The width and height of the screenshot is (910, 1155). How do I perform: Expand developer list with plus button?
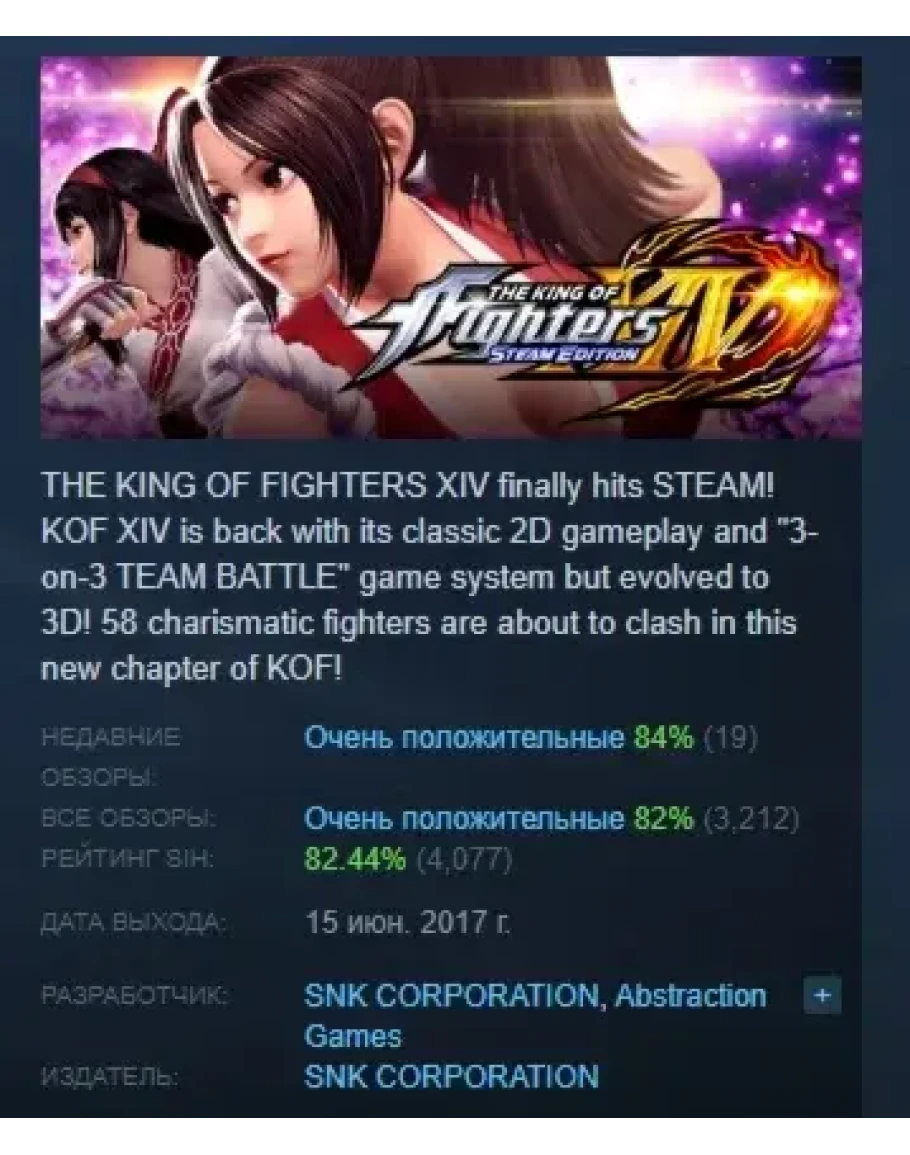point(822,996)
